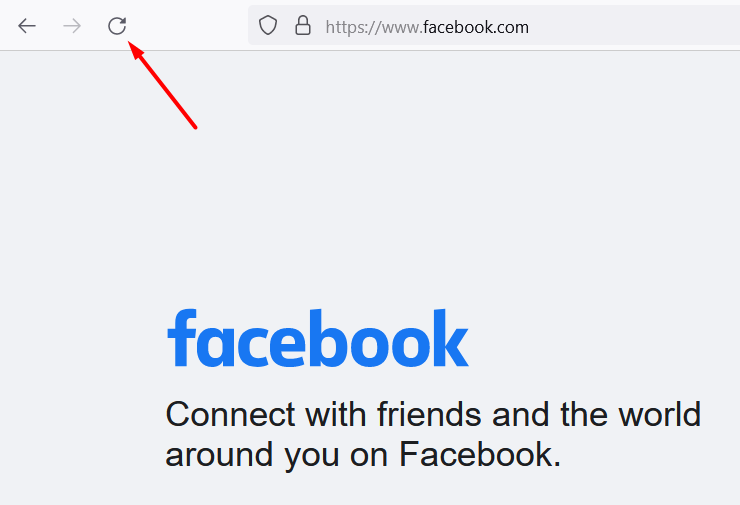Viewport: 740px width, 505px height.
Task: Click the tip of the red arrow
Action: tap(129, 43)
